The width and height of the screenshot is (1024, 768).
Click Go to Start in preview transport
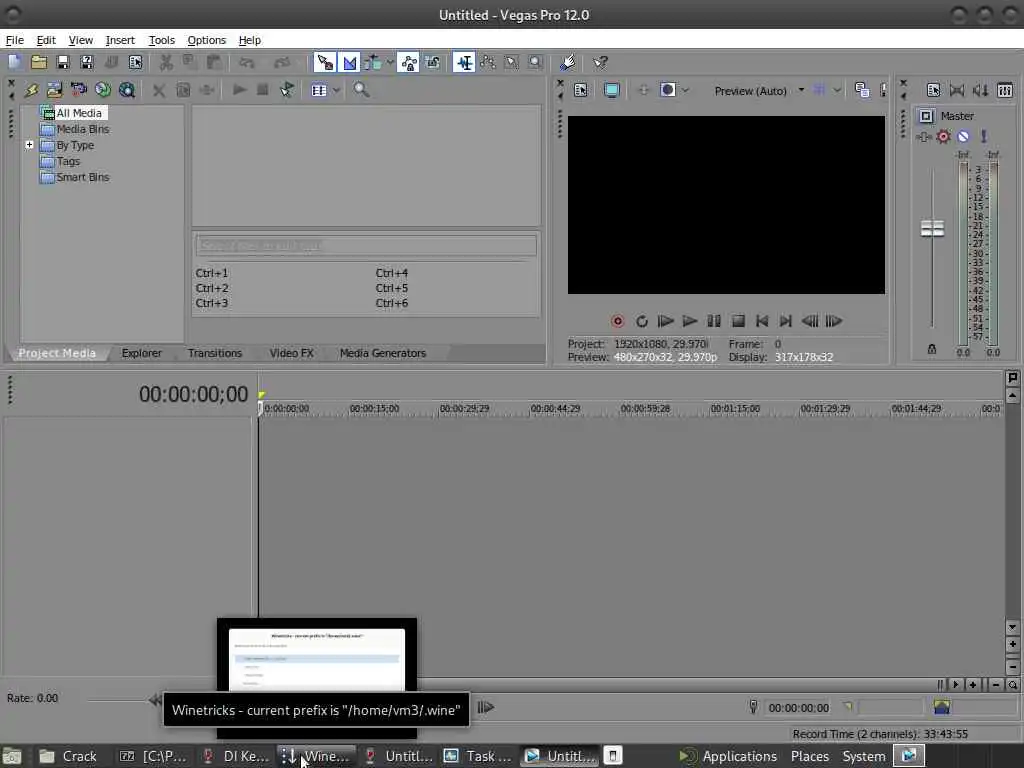click(761, 321)
